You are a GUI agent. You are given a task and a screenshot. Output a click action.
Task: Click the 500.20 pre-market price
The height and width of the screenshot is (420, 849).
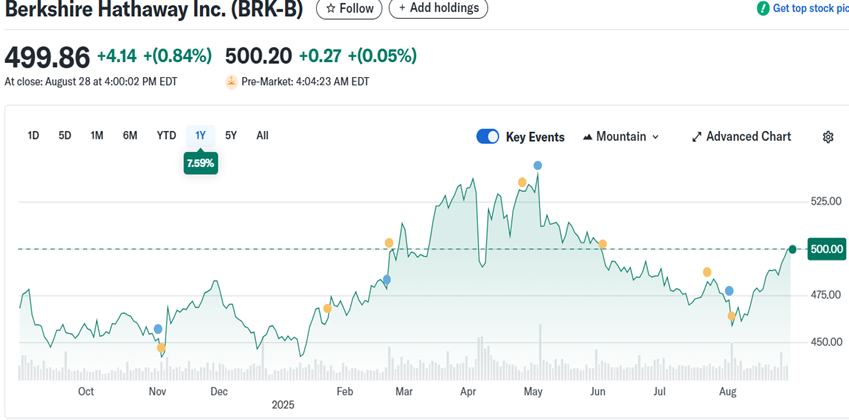pyautogui.click(x=258, y=56)
